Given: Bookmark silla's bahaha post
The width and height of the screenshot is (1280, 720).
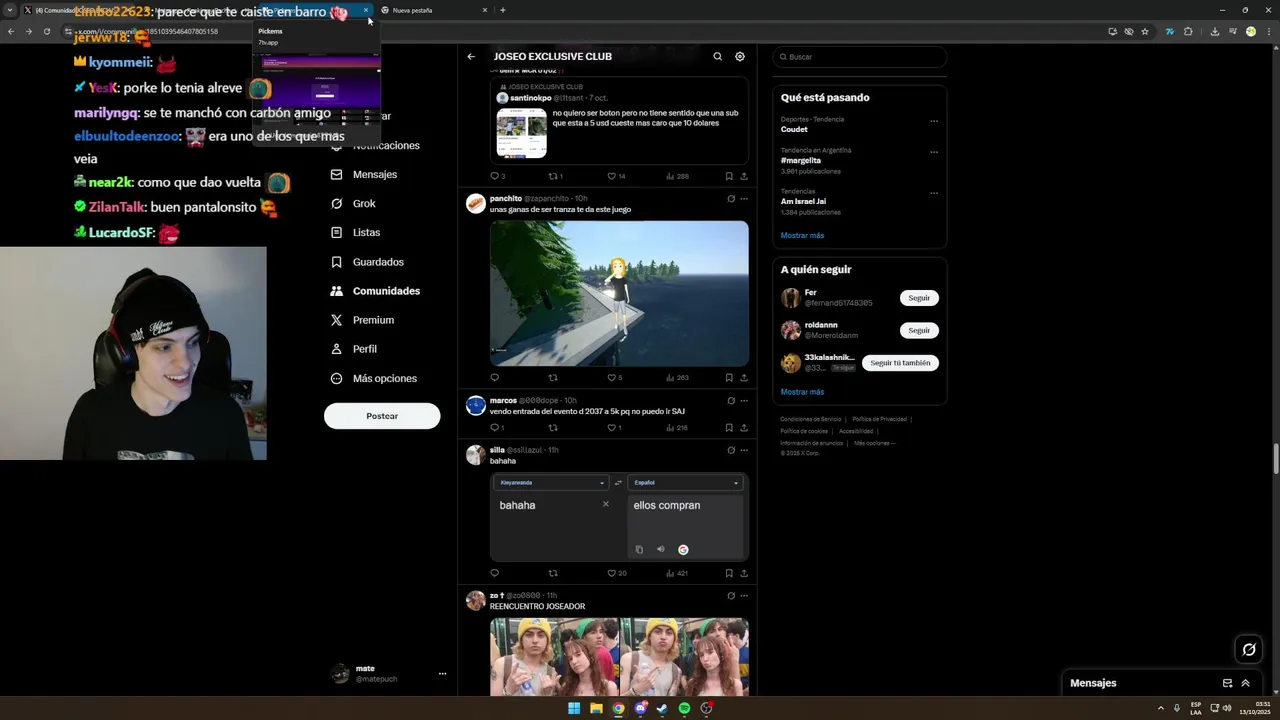Looking at the screenshot, I should pyautogui.click(x=729, y=574).
